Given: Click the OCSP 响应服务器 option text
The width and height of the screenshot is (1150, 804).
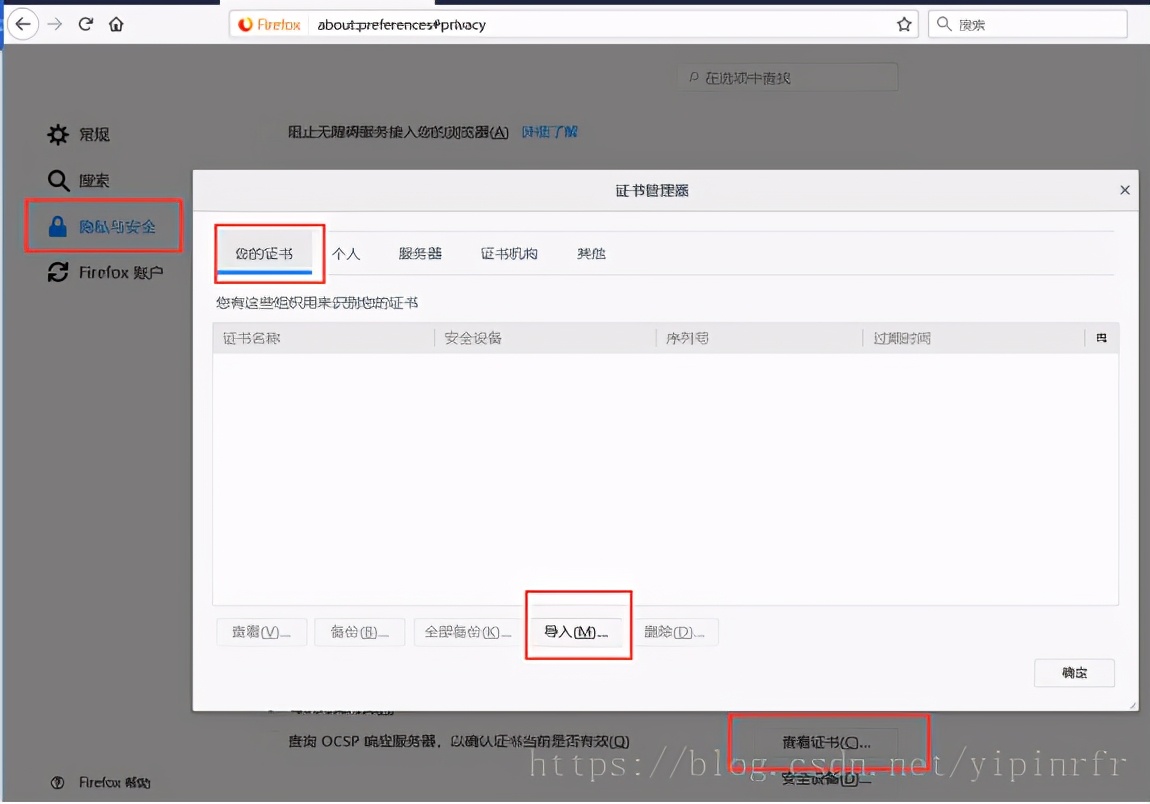Looking at the screenshot, I should pos(458,742).
